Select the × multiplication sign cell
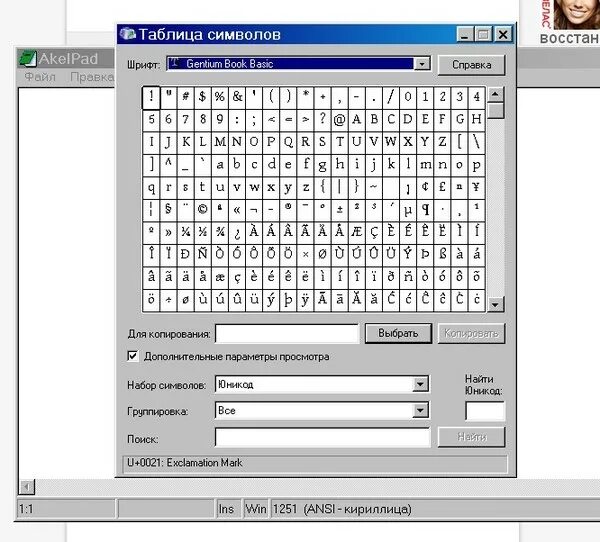The height and width of the screenshot is (542, 600). tap(305, 255)
